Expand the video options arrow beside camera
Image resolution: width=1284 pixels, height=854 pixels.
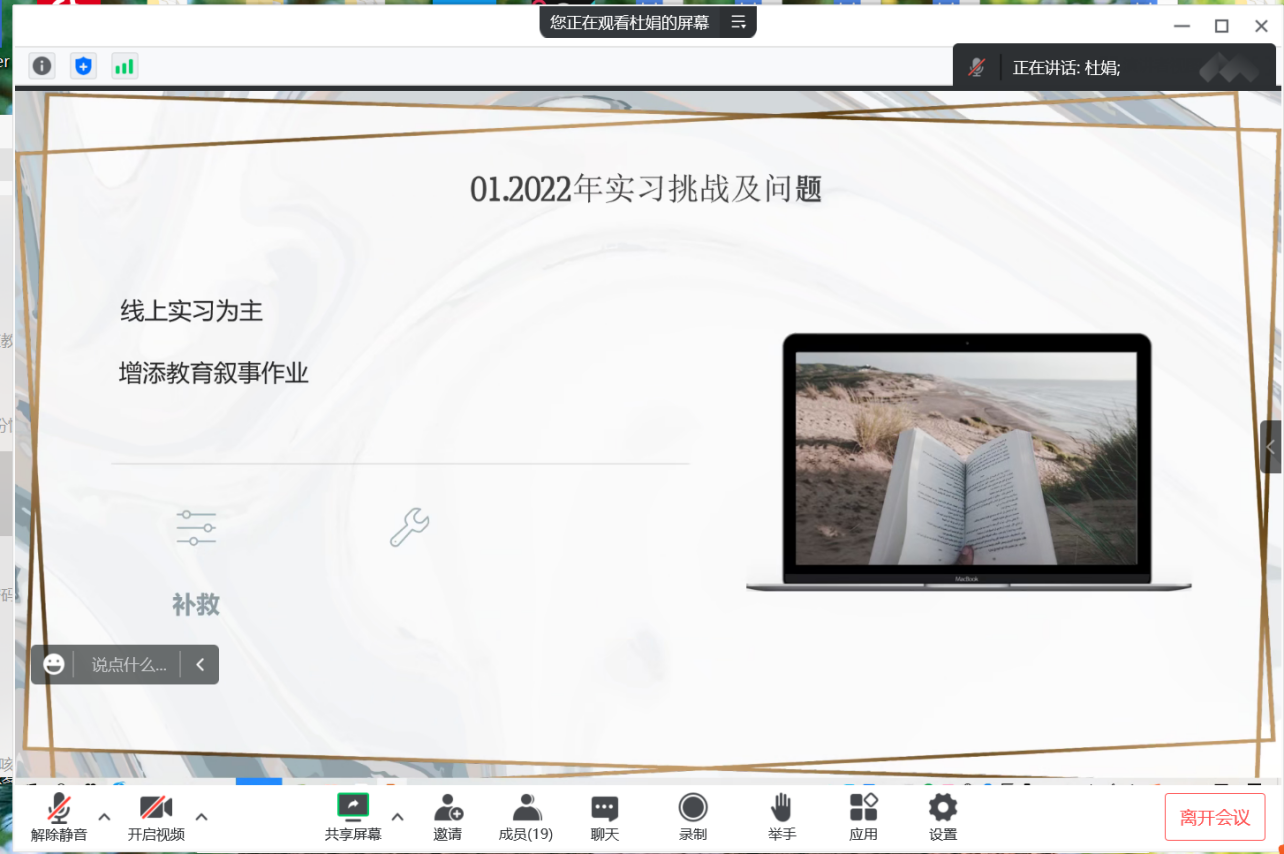pyautogui.click(x=201, y=816)
